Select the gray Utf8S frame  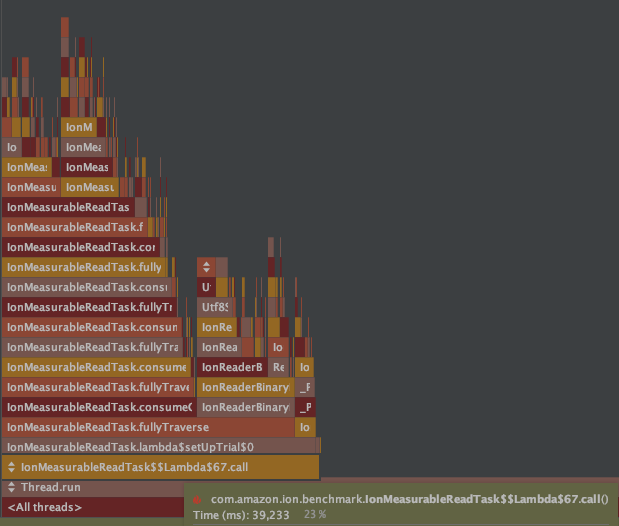[x=215, y=307]
